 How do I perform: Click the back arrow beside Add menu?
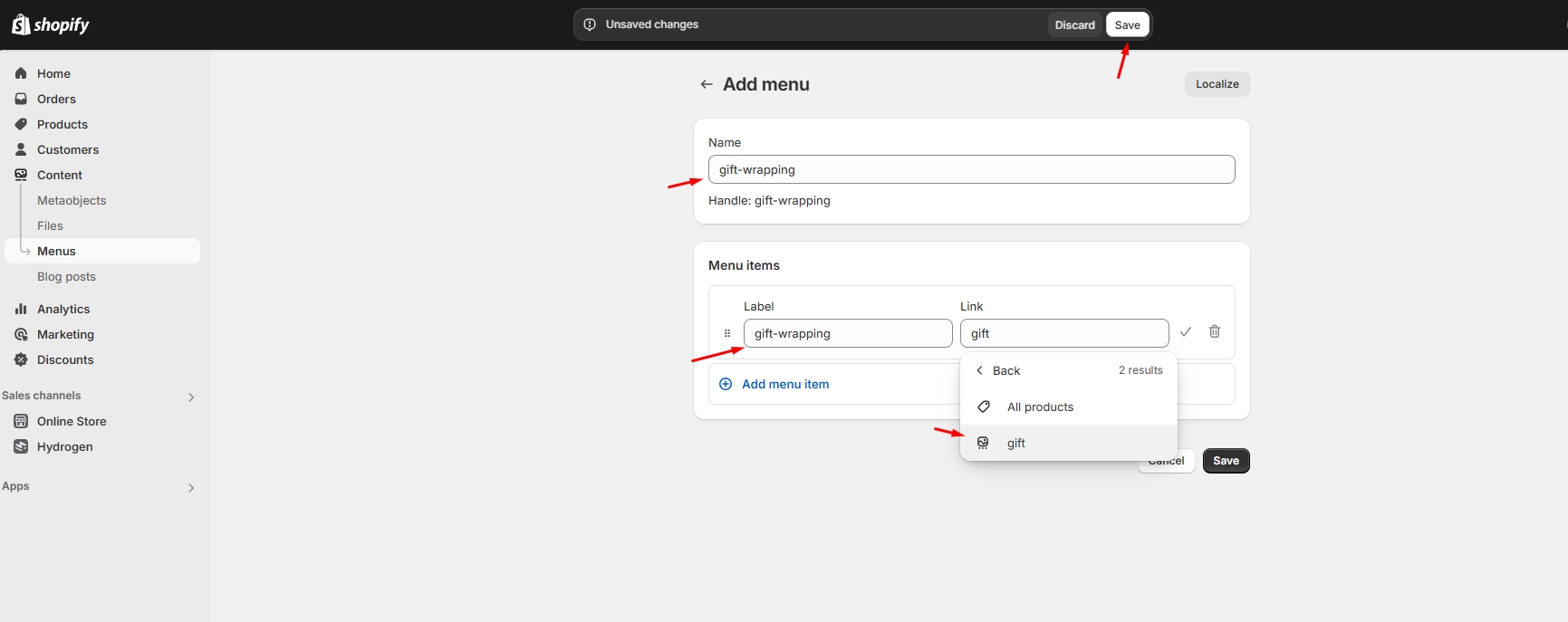click(x=707, y=84)
